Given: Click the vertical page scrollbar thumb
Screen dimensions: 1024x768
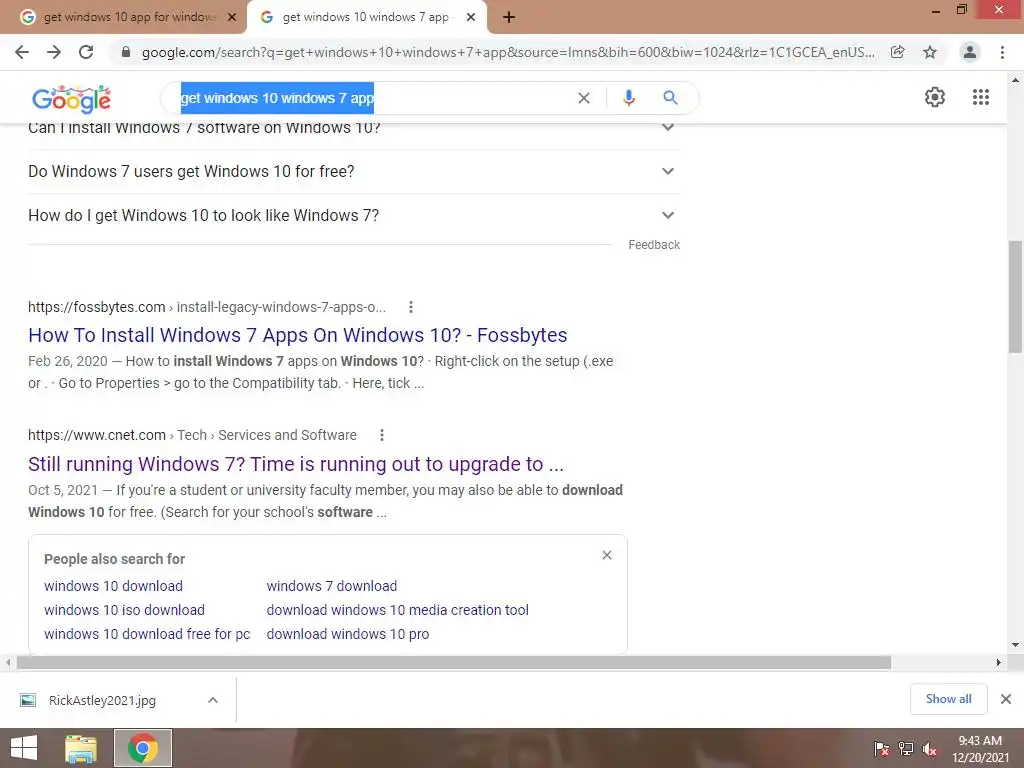Looking at the screenshot, I should coord(1015,296).
